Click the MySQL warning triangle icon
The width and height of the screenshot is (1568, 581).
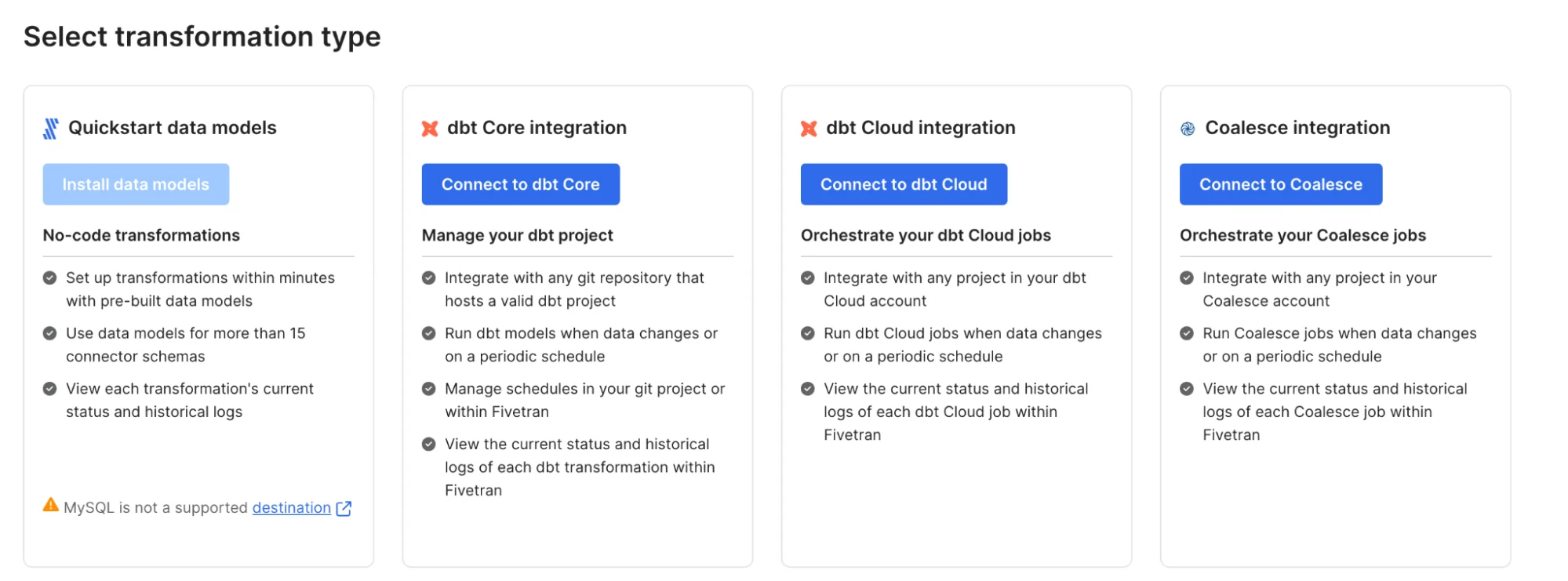click(51, 506)
